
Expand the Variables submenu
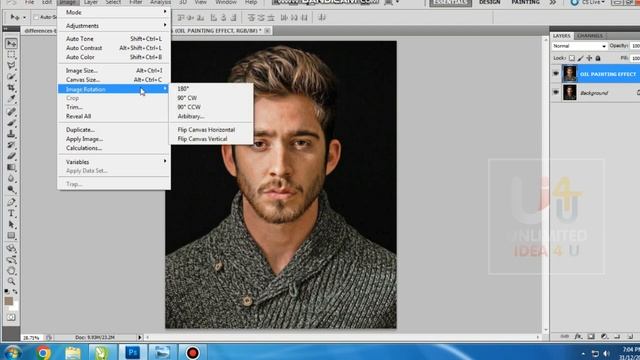click(x=113, y=162)
